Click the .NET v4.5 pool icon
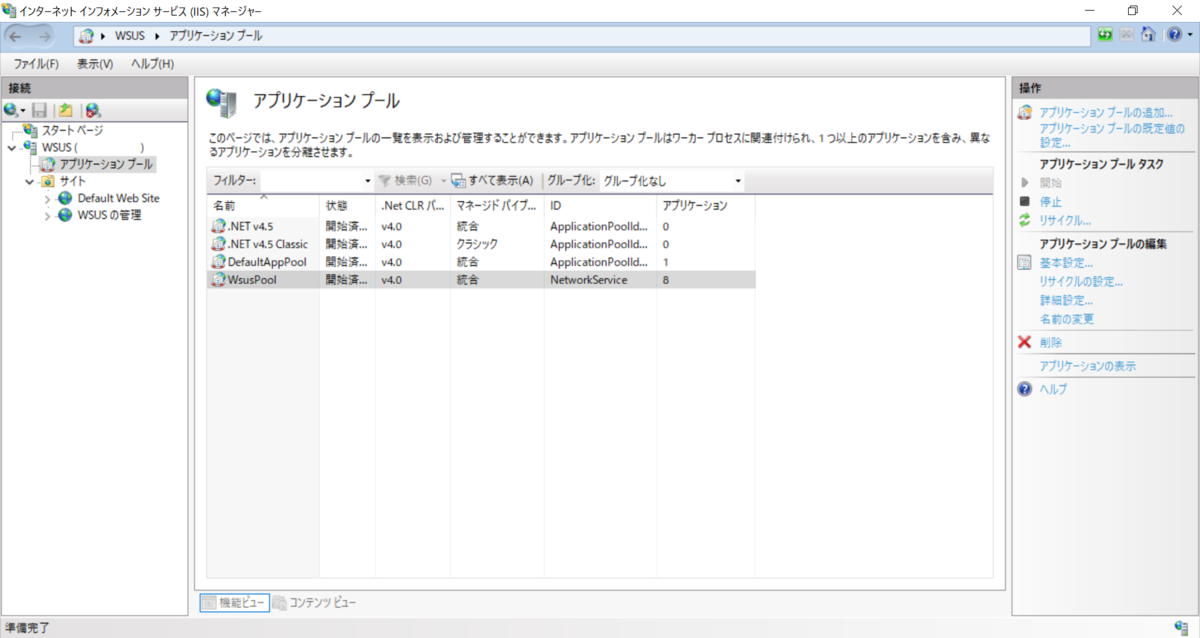This screenshot has width=1200, height=638. point(219,226)
